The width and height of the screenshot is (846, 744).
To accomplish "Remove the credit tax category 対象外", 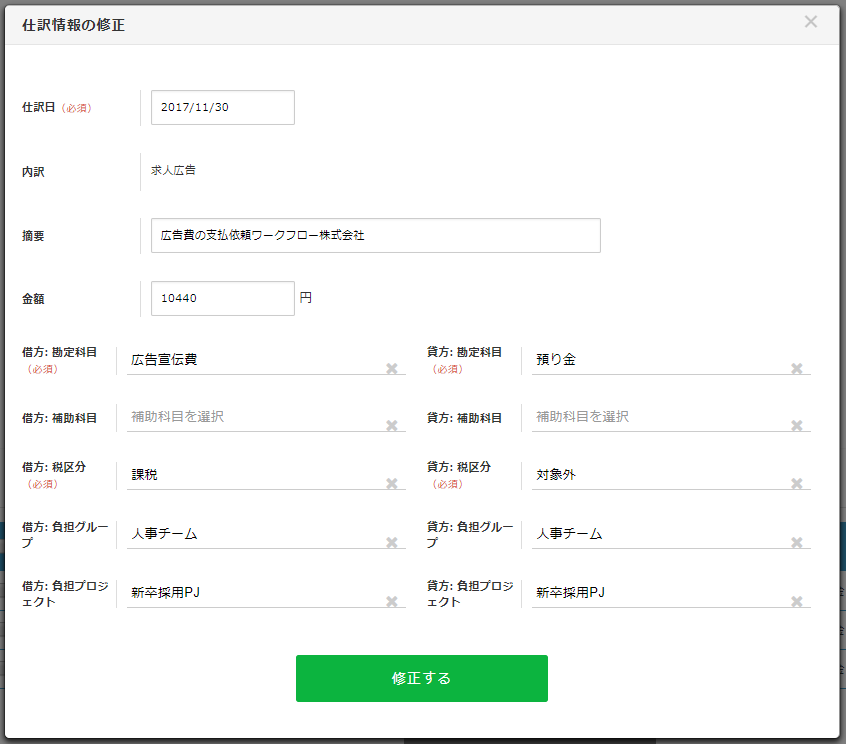I will coord(797,484).
